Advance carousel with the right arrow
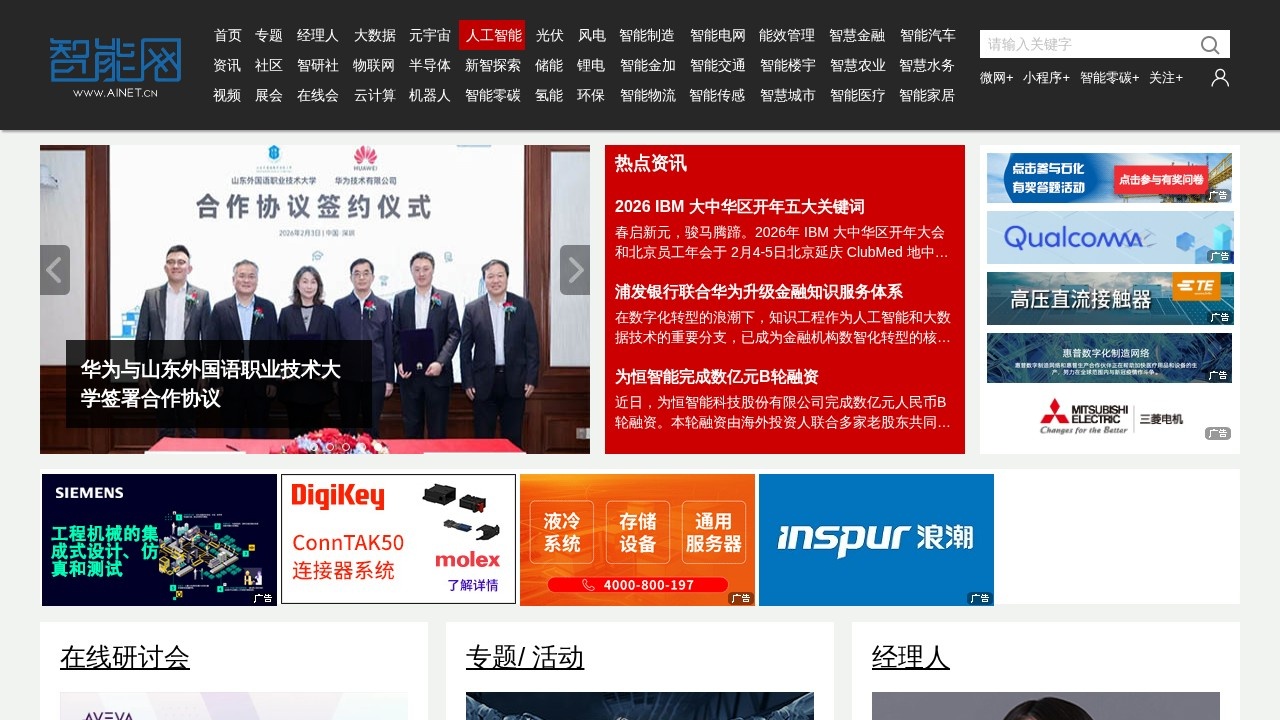1280x720 pixels. (x=575, y=269)
